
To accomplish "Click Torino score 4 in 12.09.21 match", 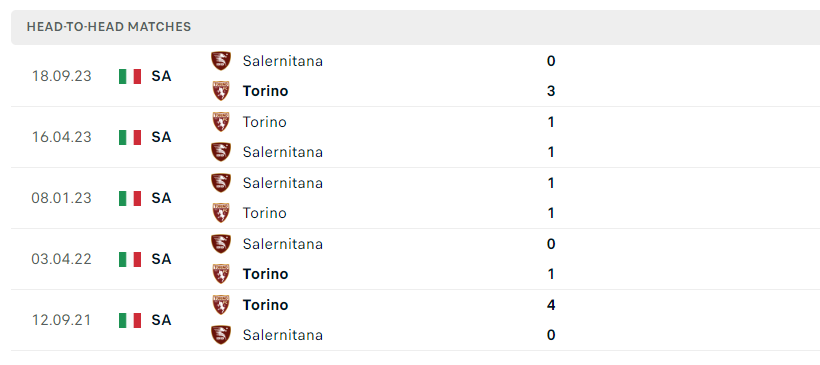I will [551, 305].
